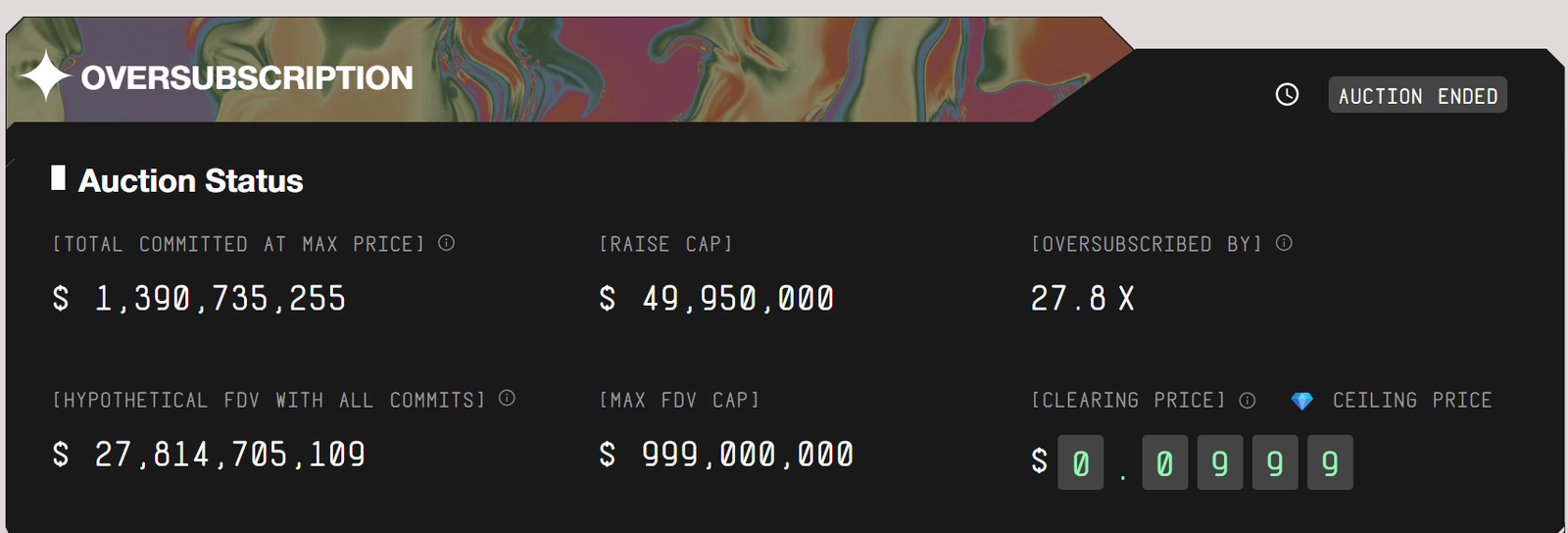Click the white star logo in banner
1568x533 pixels.
(45, 76)
